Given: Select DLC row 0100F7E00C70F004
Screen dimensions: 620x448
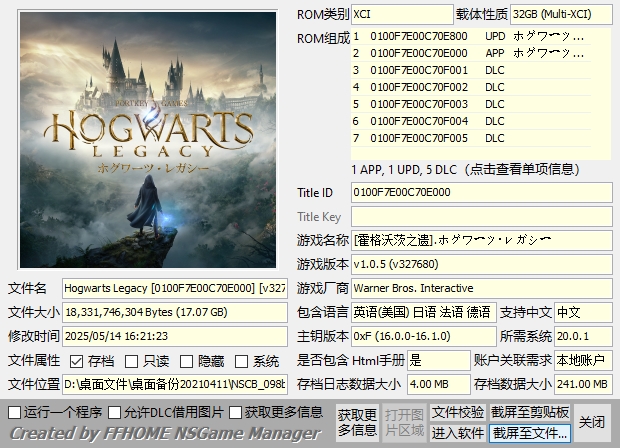Looking at the screenshot, I should [471, 121].
